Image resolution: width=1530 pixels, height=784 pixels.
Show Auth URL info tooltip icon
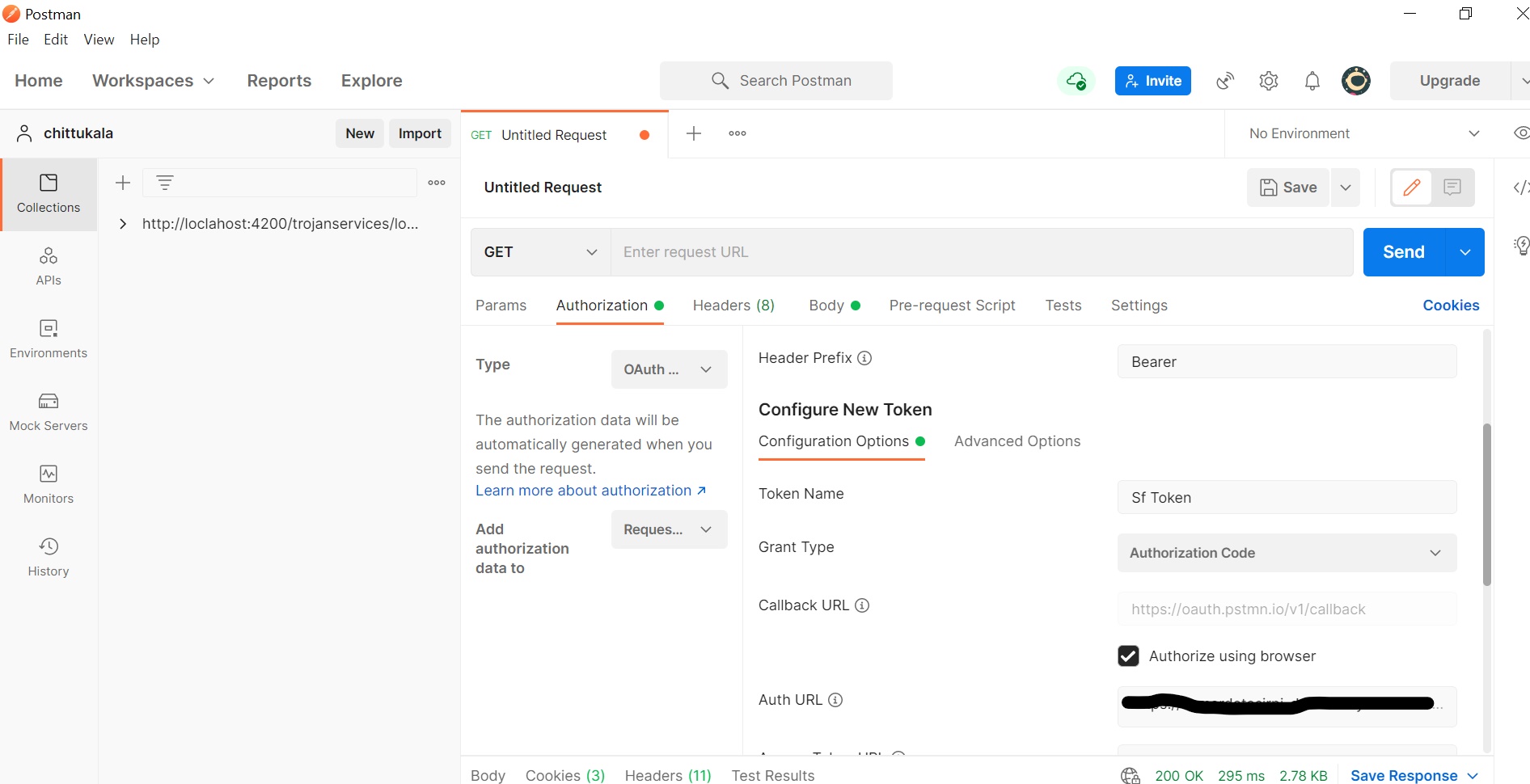tap(835, 700)
